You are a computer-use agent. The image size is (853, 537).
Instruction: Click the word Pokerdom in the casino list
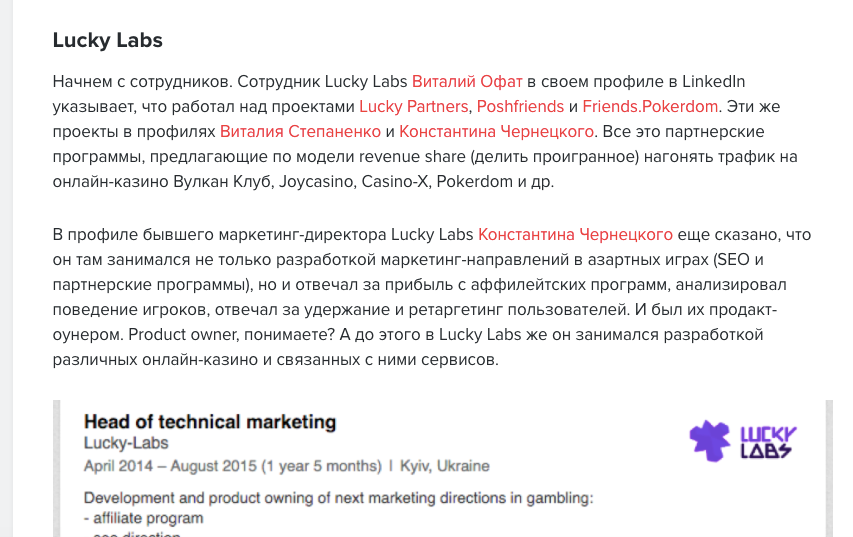coord(474,182)
